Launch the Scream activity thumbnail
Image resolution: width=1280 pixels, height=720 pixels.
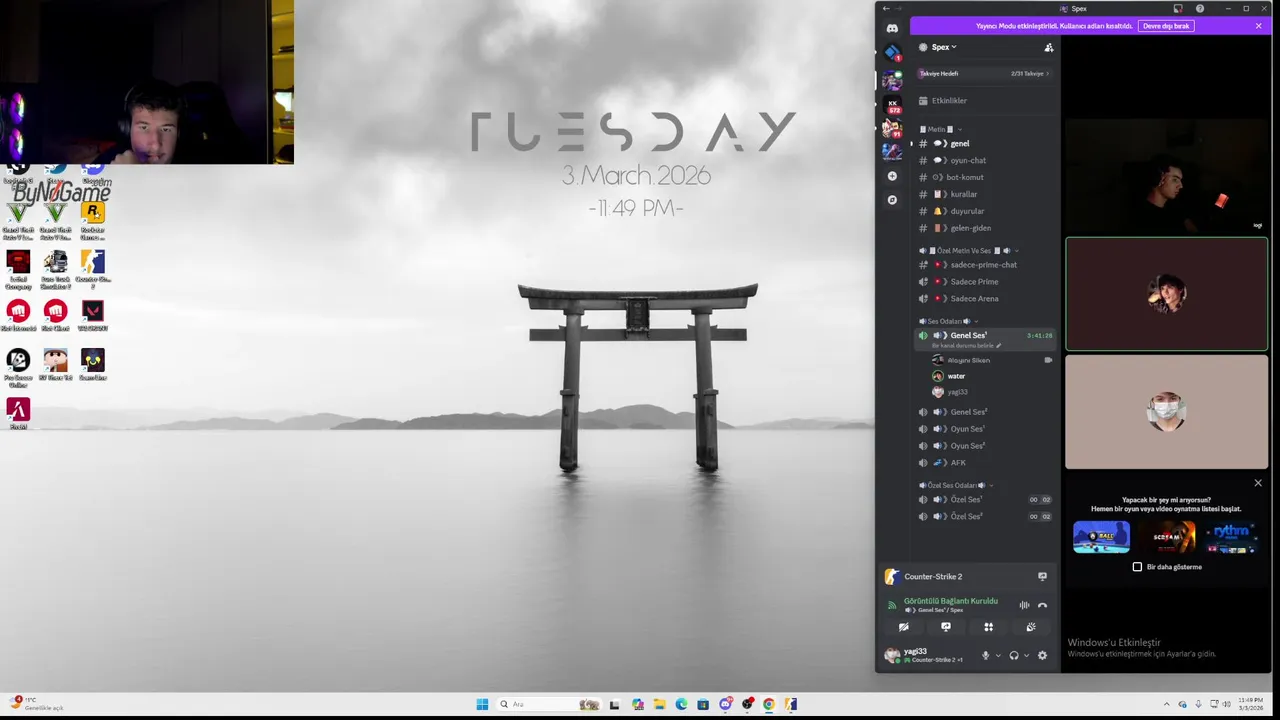1166,537
